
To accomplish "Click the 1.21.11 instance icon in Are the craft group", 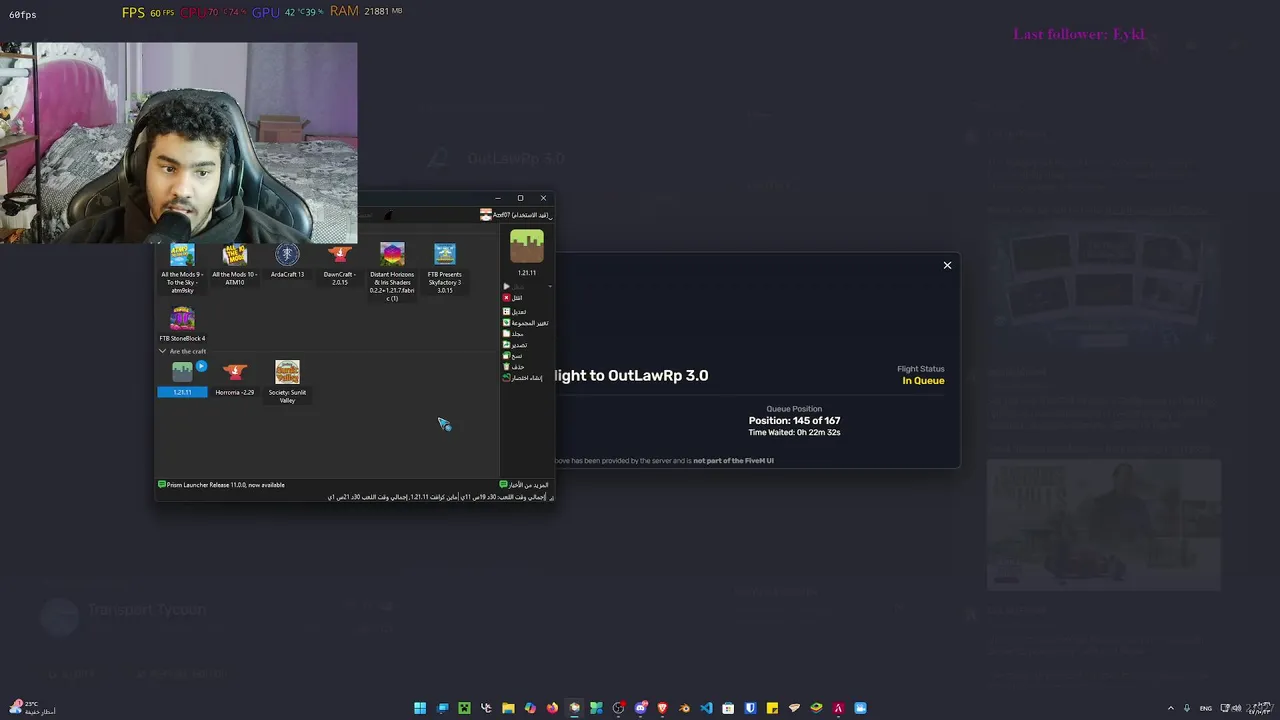I will 182,372.
